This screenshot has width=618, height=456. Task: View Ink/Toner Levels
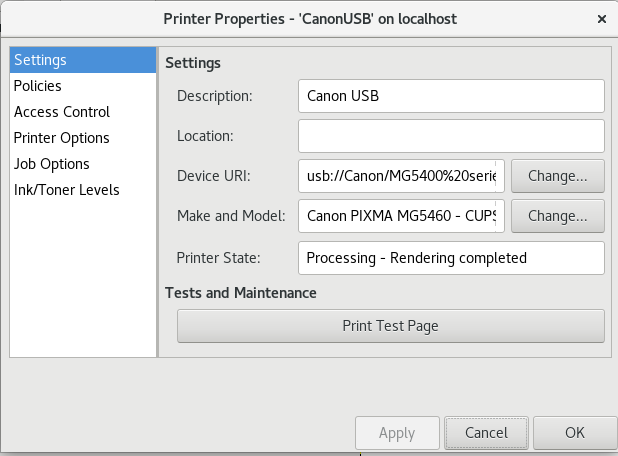pyautogui.click(x=83, y=190)
